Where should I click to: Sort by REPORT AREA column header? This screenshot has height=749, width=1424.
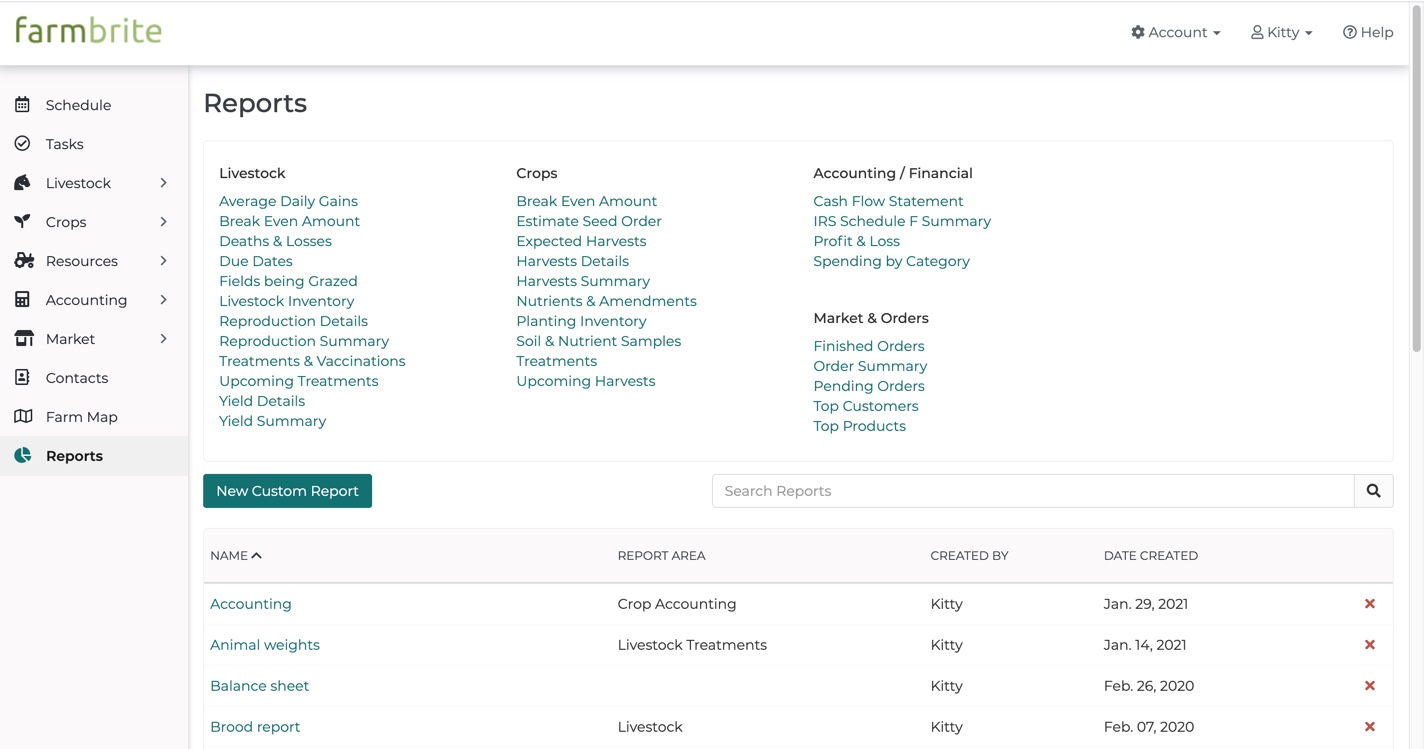point(661,556)
